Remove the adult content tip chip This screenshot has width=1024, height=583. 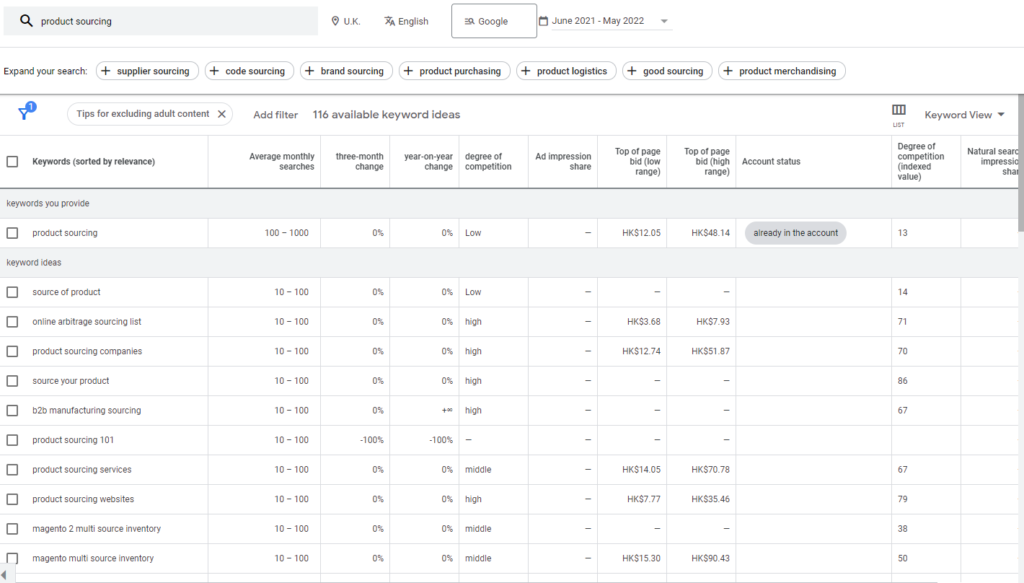coord(221,114)
